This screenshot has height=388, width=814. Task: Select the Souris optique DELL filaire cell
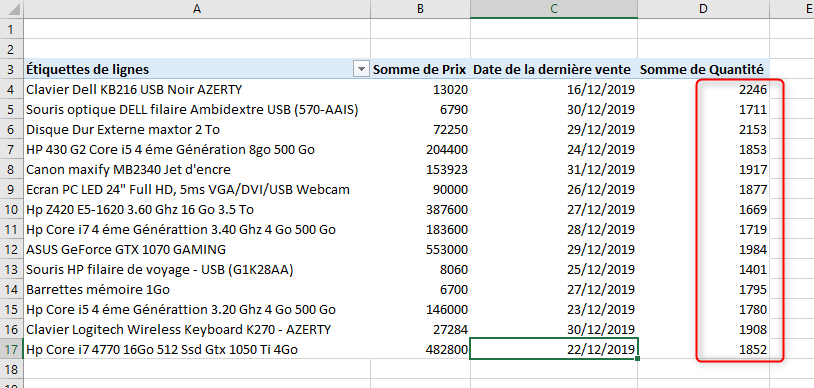tap(197, 110)
